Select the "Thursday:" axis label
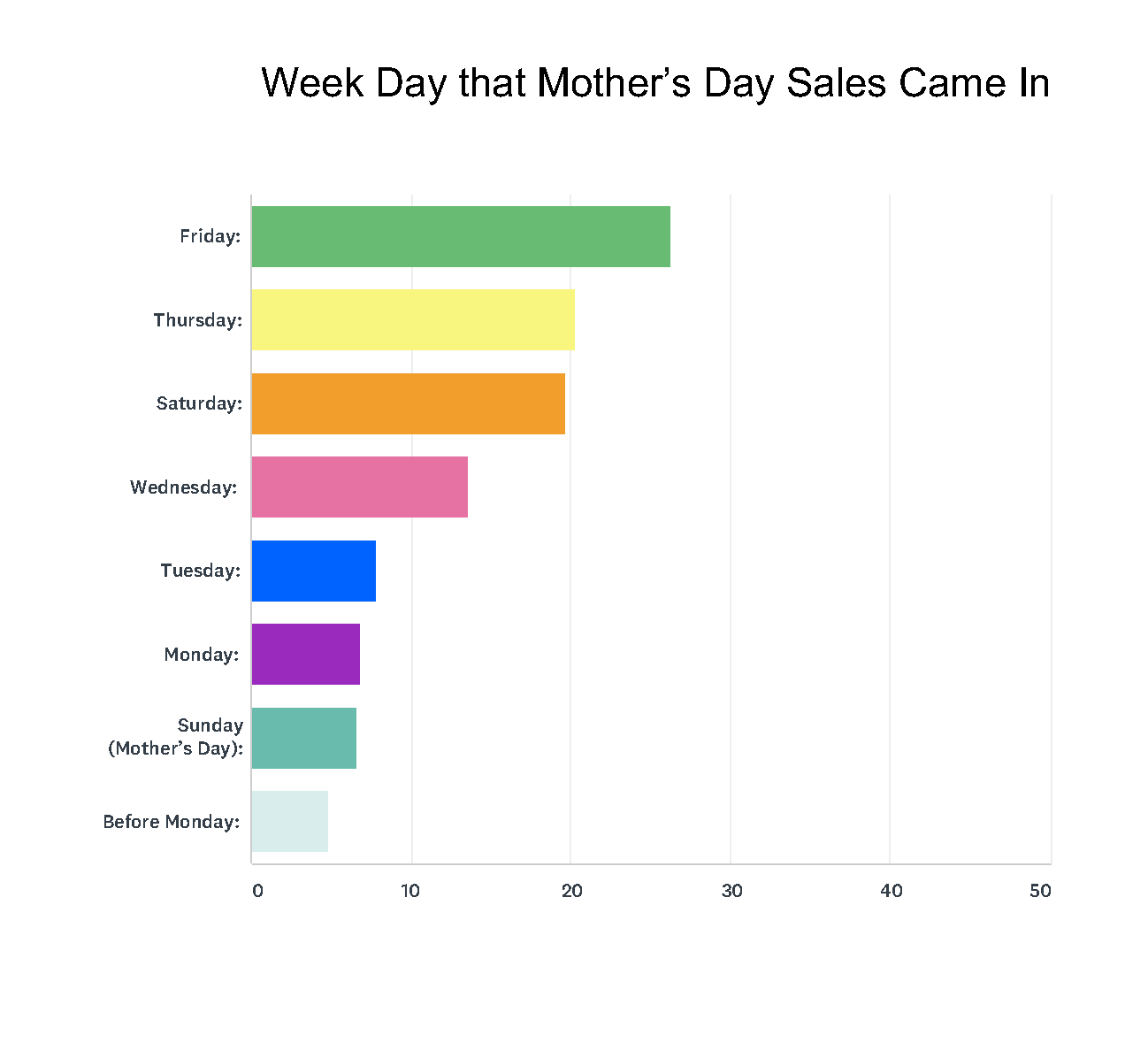The image size is (1148, 1043). 197,319
